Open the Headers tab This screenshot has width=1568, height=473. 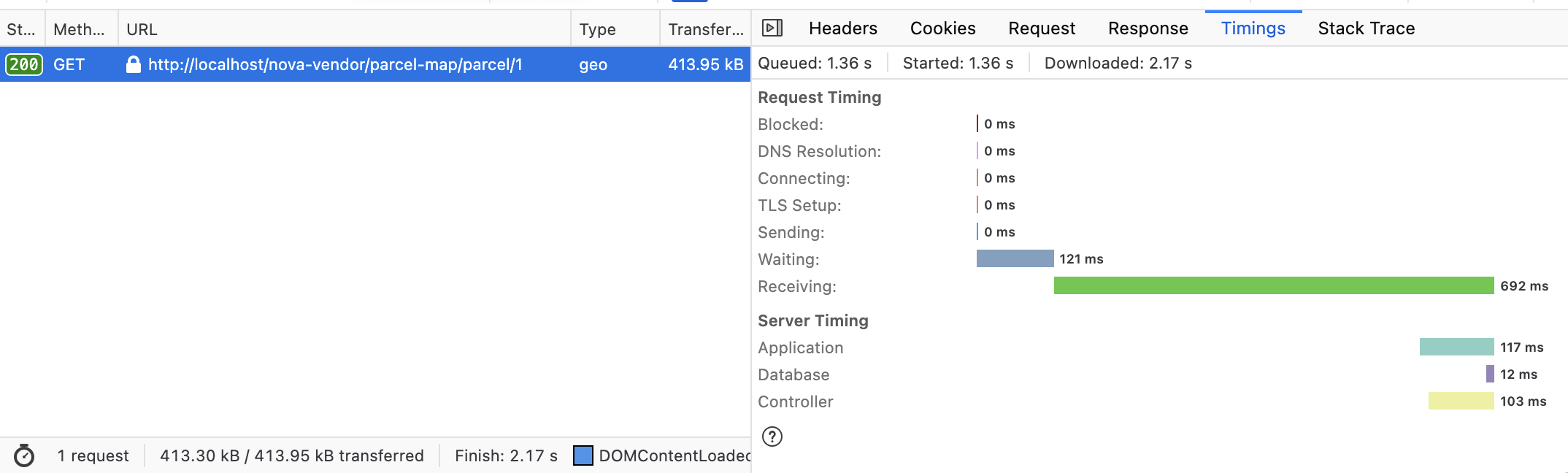(842, 28)
